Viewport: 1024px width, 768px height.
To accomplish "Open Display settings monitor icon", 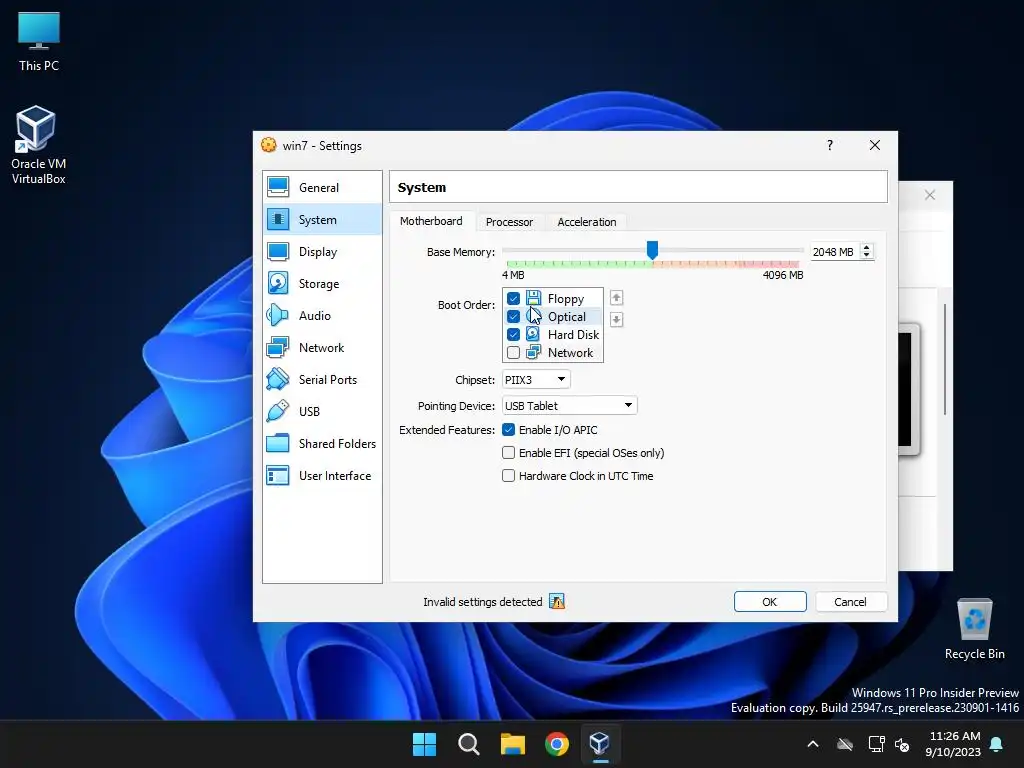I will click(278, 251).
